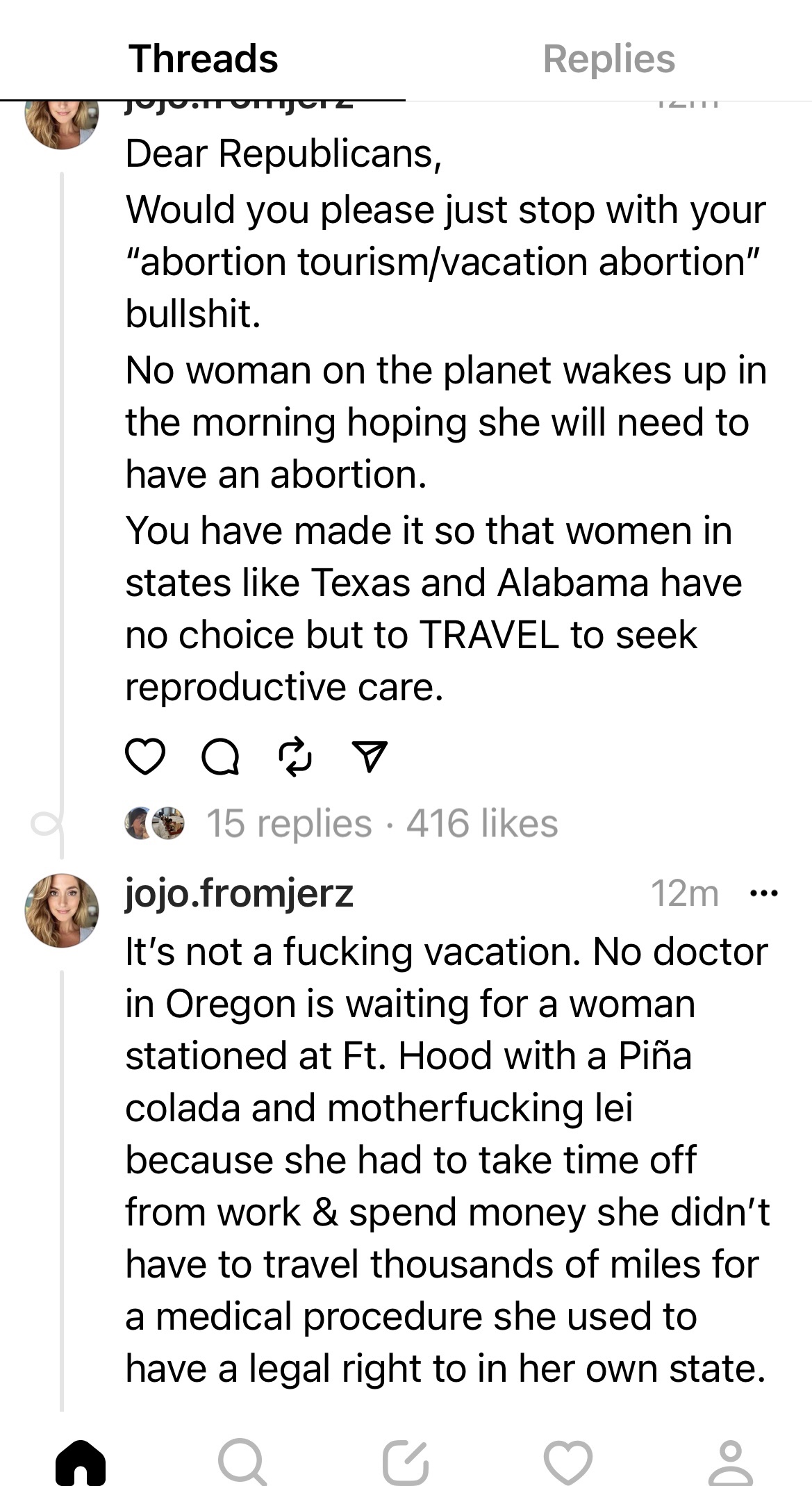View the 416 likes list

pyautogui.click(x=482, y=824)
